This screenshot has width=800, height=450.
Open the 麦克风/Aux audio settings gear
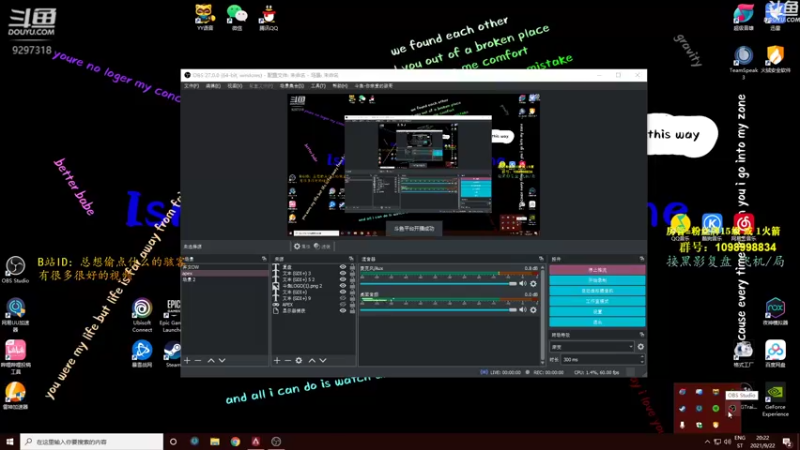click(533, 284)
